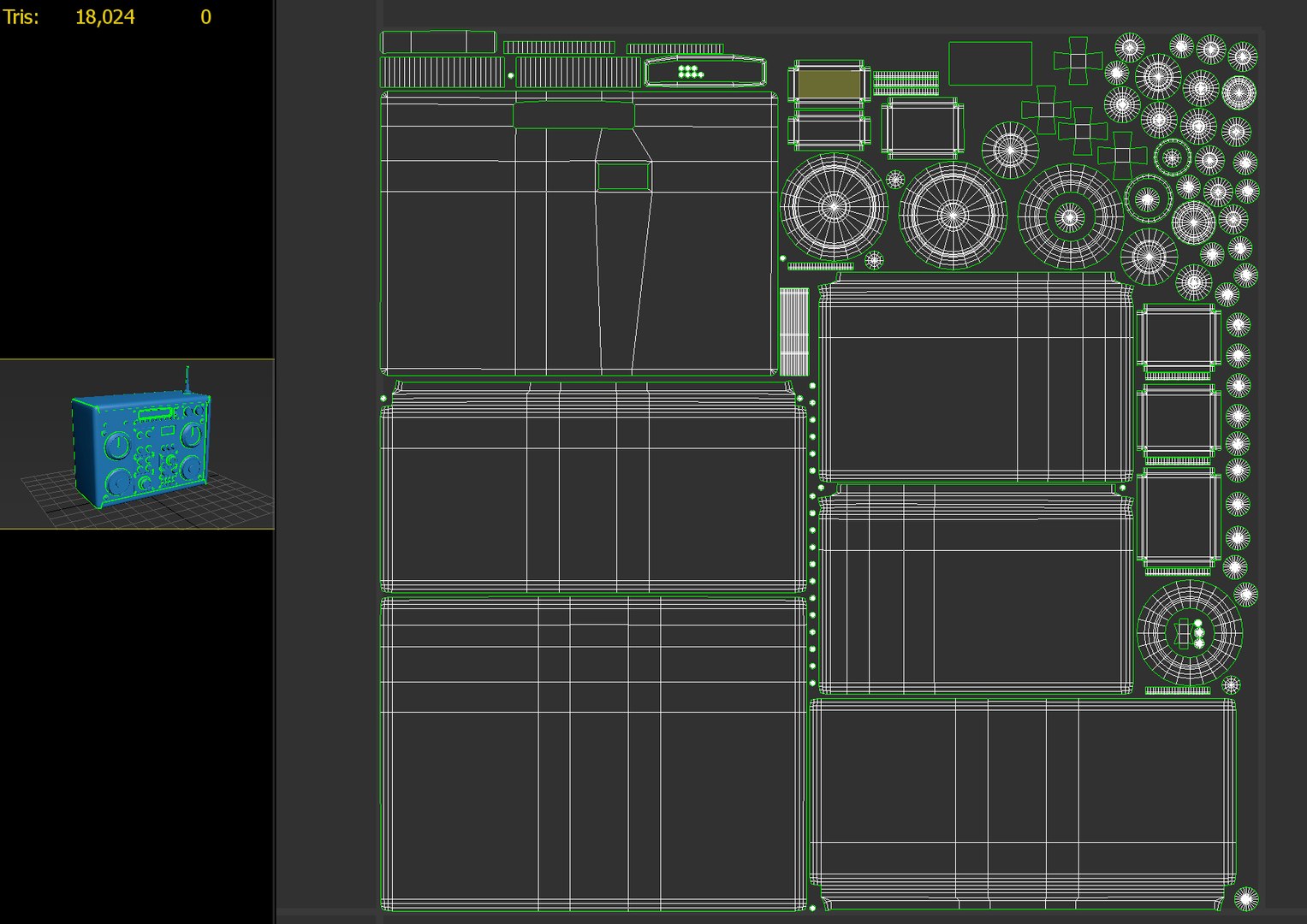
Task: Select the large UV island containing the trapezoid shape
Action: (x=579, y=234)
